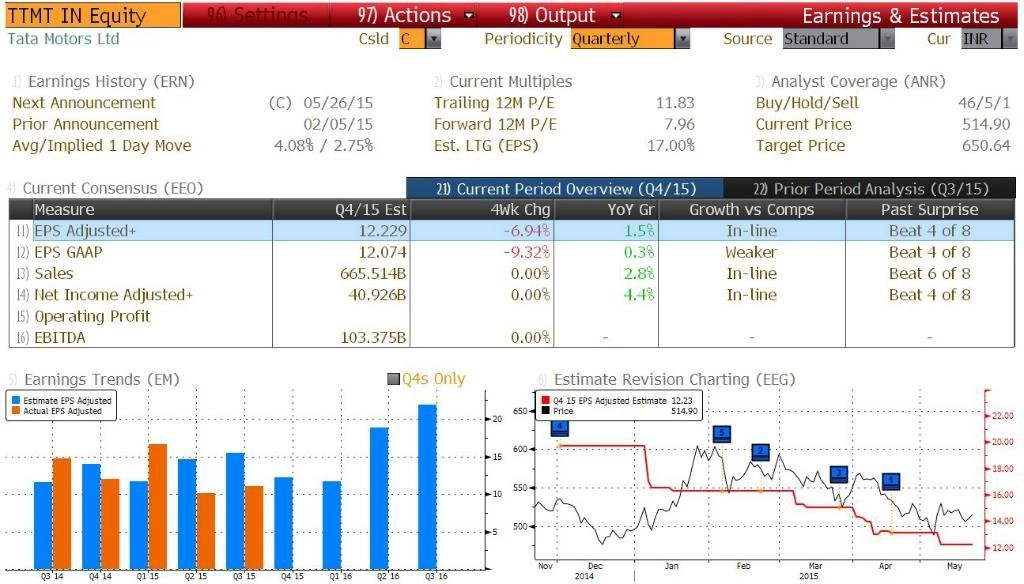Expand the Output dropdown arrow
Image resolution: width=1024 pixels, height=584 pixels.
616,16
